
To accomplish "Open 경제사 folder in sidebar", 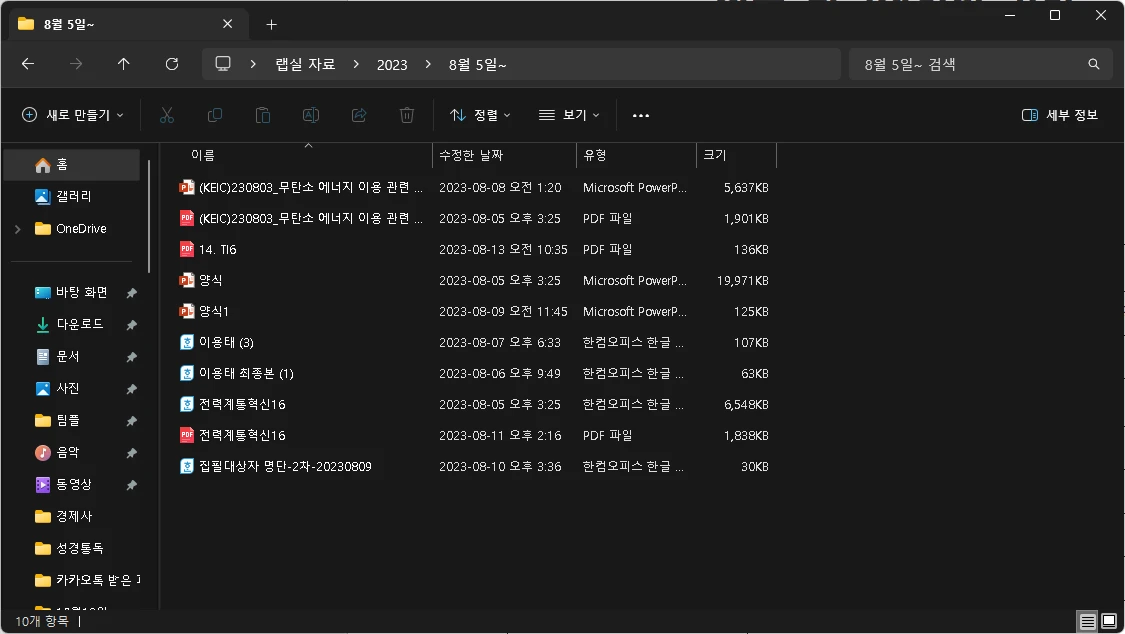I will pos(72,516).
